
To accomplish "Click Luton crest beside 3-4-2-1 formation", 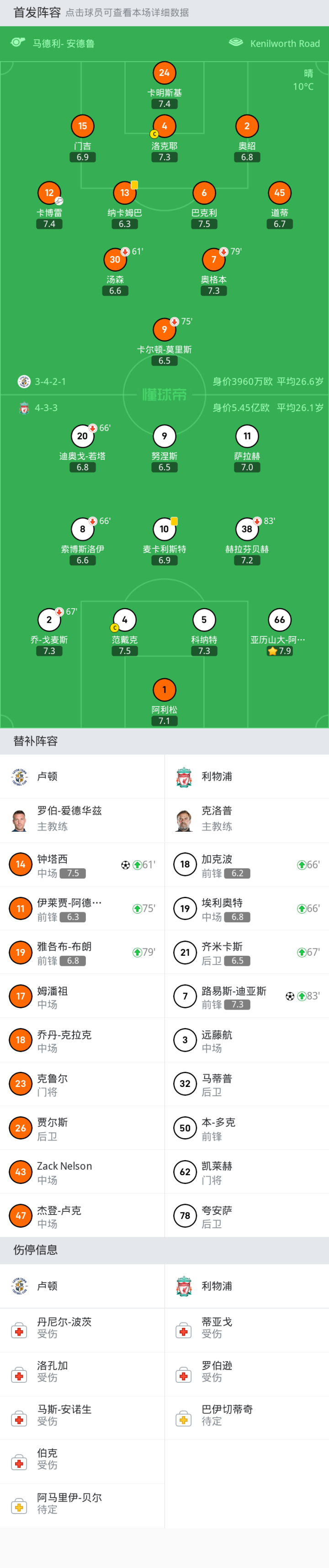I will tap(24, 382).
